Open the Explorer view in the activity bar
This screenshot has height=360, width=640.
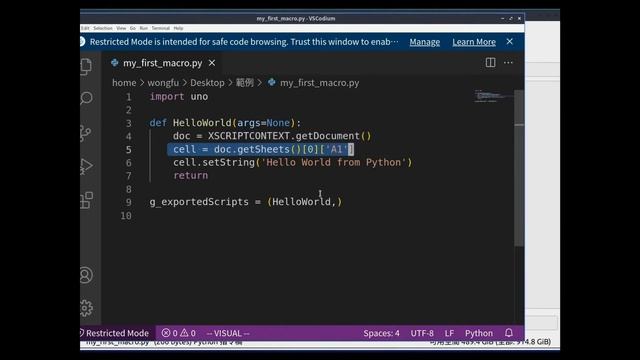(x=86, y=66)
